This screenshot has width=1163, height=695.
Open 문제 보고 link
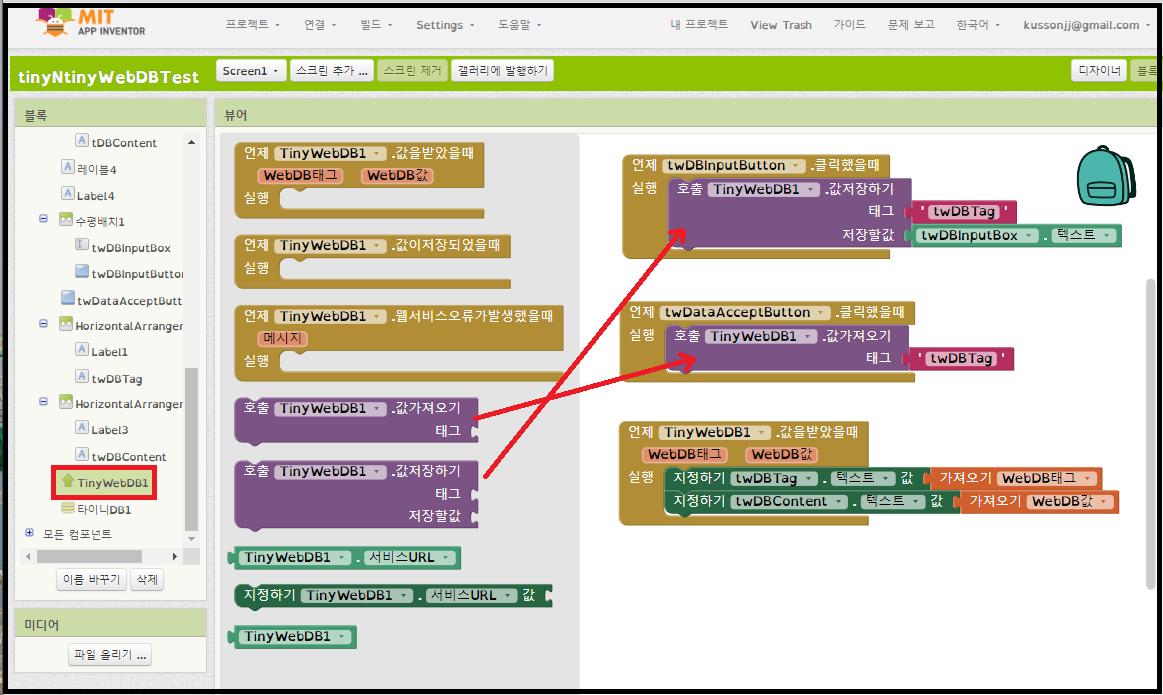[x=911, y=24]
